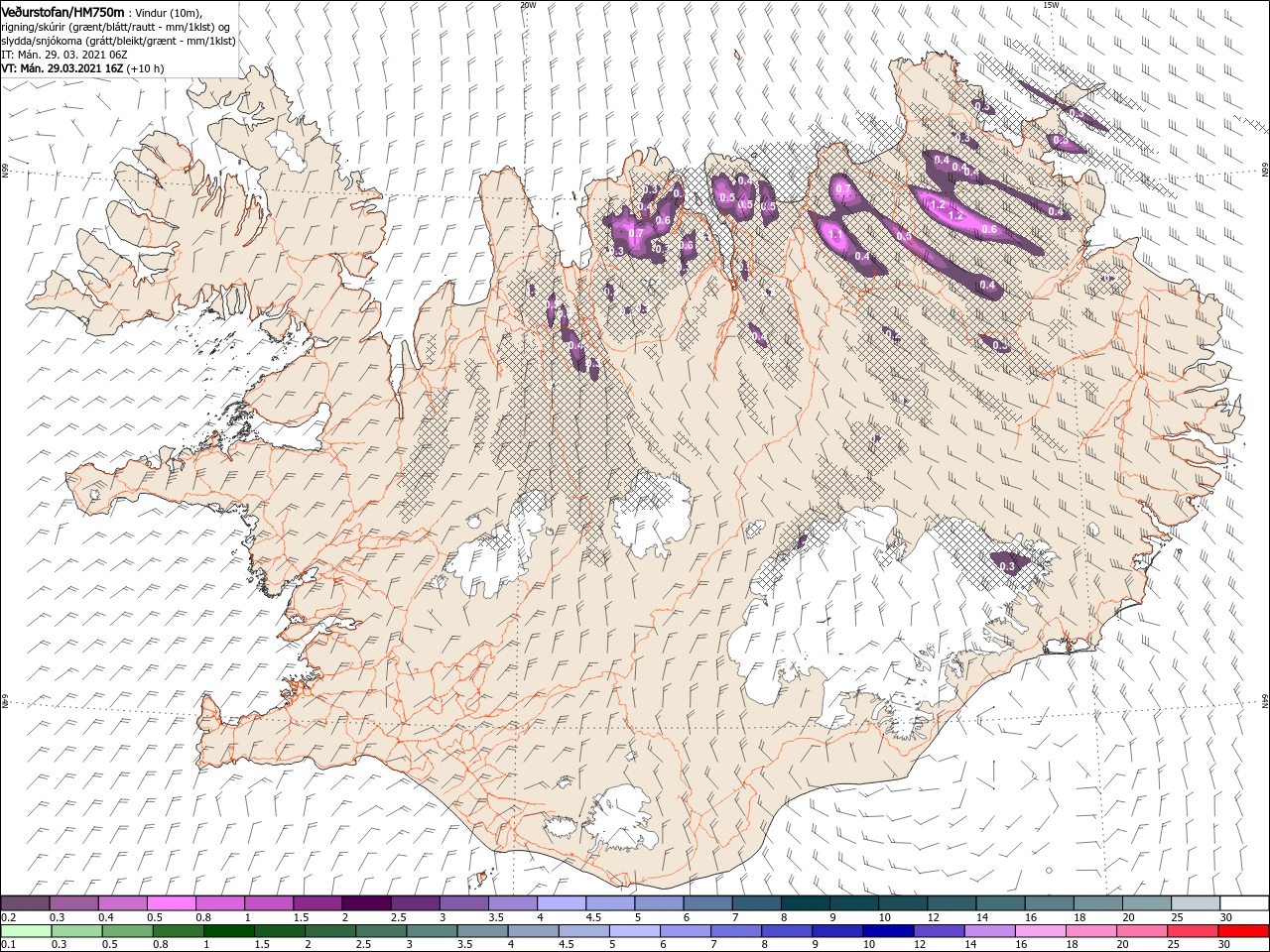Screen dimensions: 1270x952
Task: Select the 12 teal swatch in the upper legend row
Action: pyautogui.click(x=951, y=903)
